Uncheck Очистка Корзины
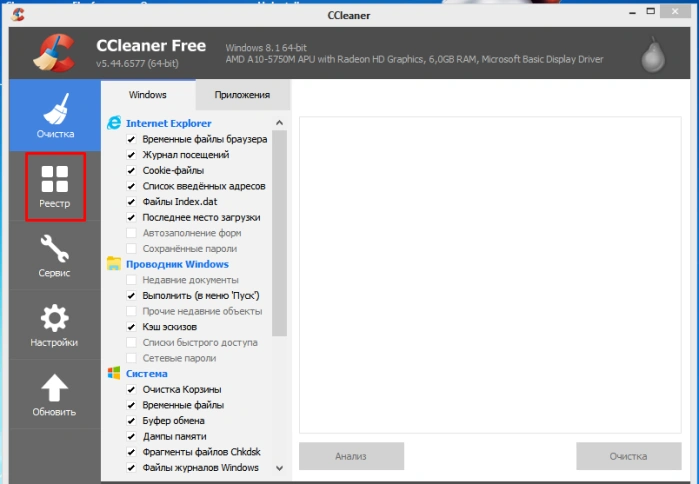This screenshot has width=699, height=484. pos(131,390)
